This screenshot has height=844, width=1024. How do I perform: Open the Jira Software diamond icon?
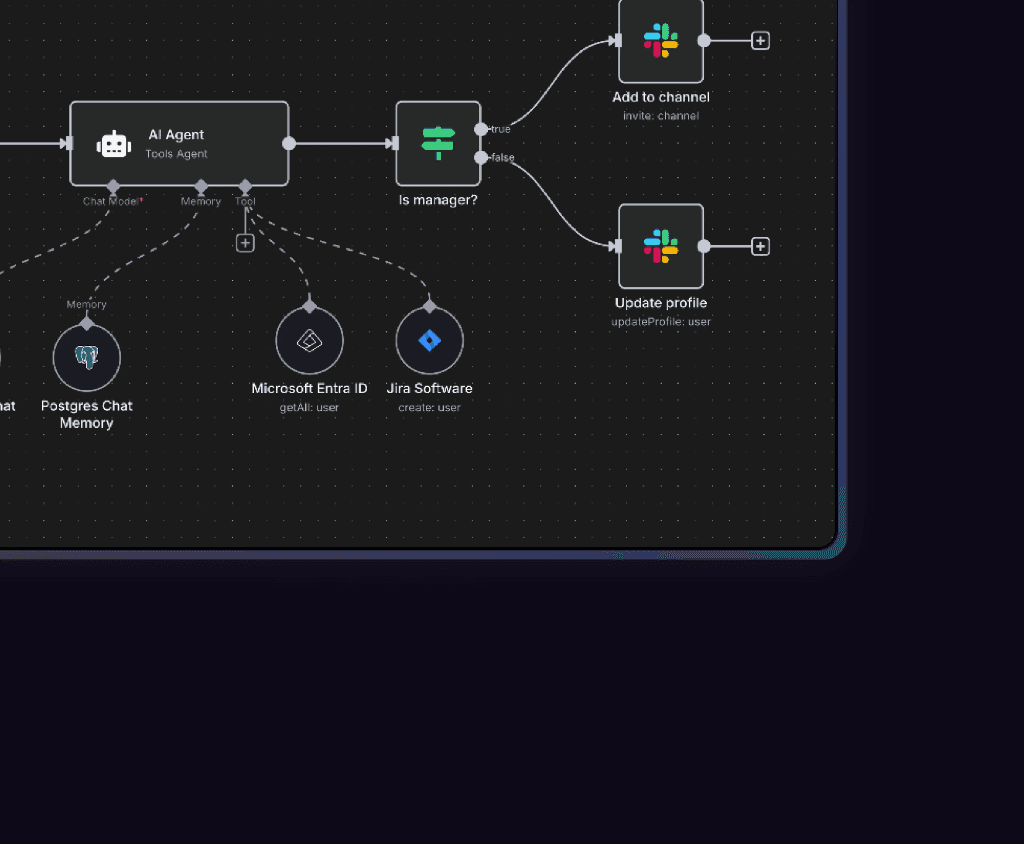pos(429,339)
